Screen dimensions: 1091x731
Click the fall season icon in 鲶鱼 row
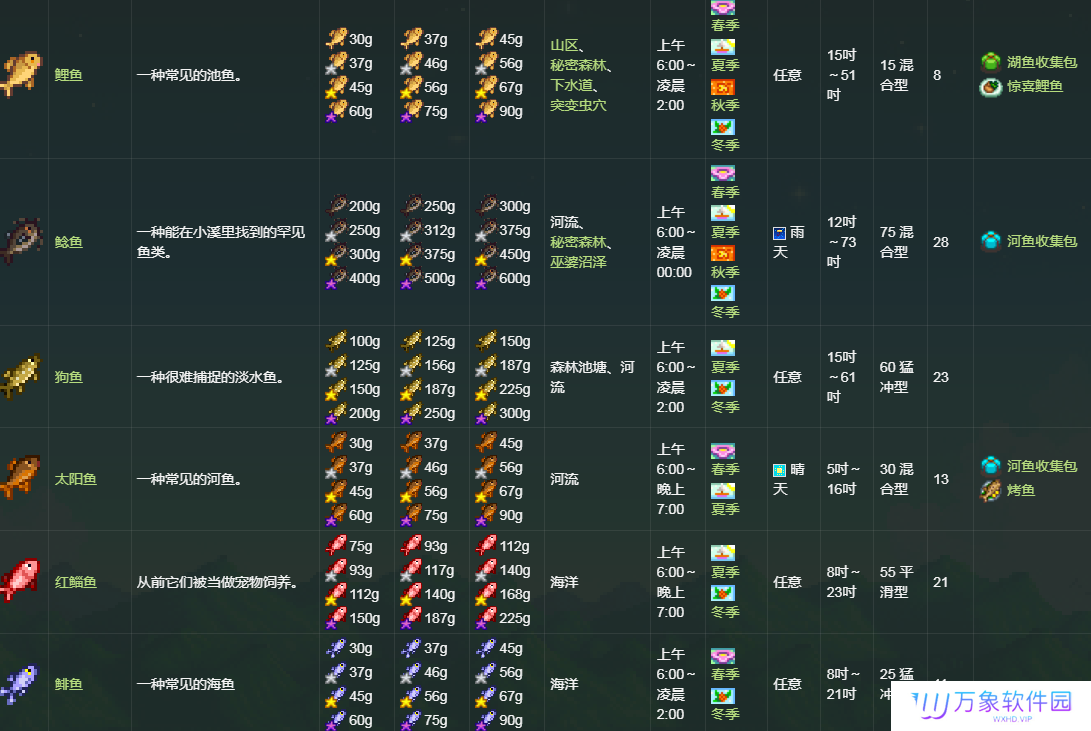coord(723,253)
